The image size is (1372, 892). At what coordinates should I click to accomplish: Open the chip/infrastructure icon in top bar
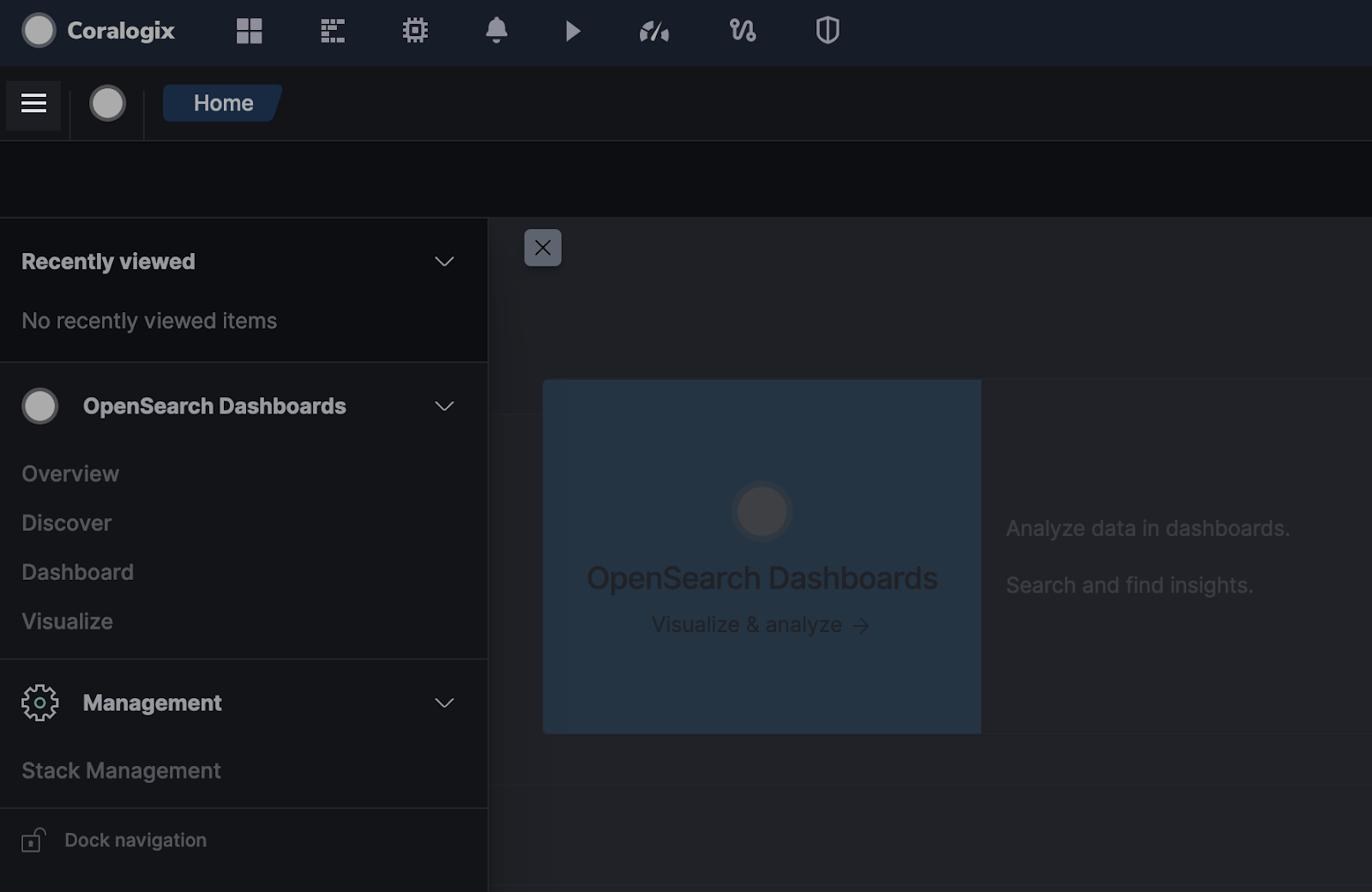[415, 31]
